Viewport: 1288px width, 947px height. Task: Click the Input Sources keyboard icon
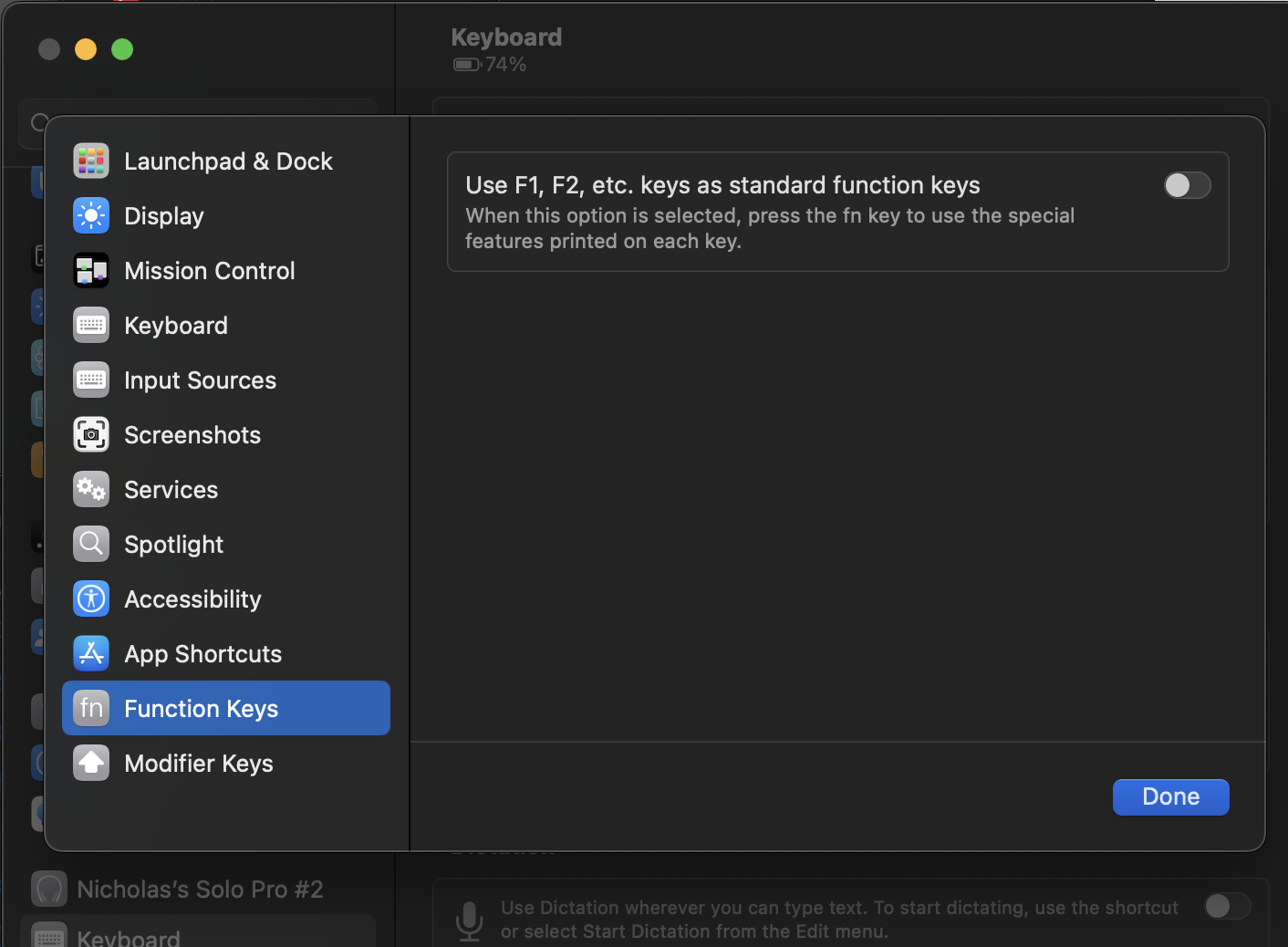91,380
